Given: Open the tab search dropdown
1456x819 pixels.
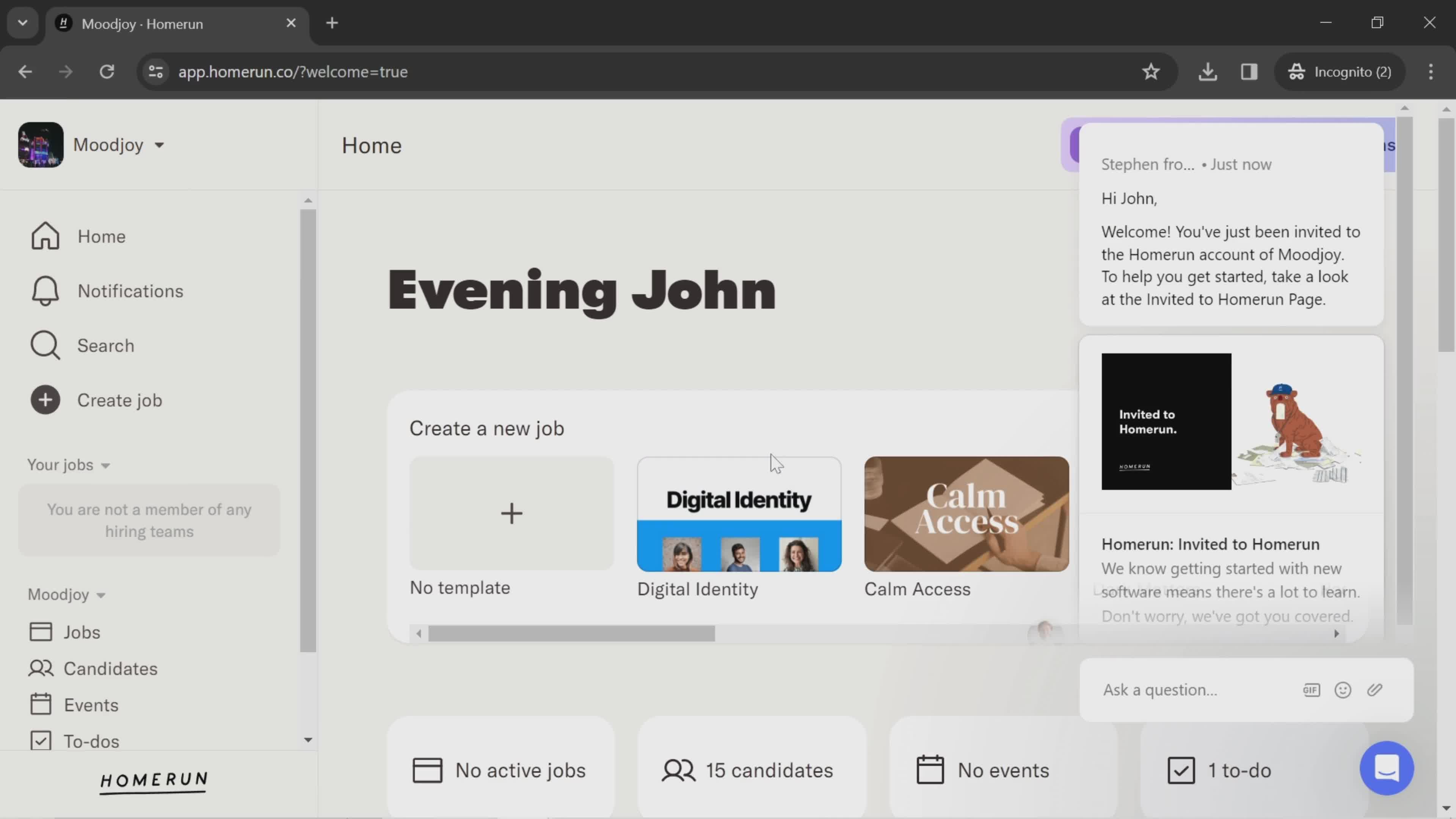Looking at the screenshot, I should (23, 23).
